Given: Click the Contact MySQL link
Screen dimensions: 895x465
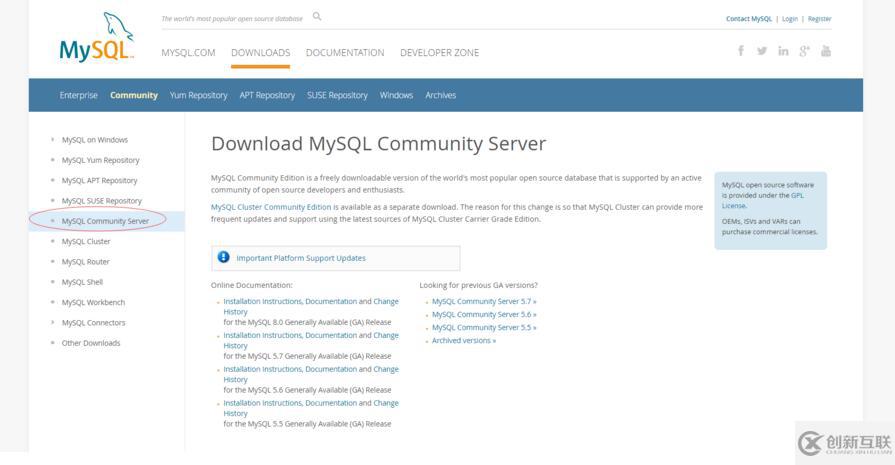Looking at the screenshot, I should (x=749, y=19).
